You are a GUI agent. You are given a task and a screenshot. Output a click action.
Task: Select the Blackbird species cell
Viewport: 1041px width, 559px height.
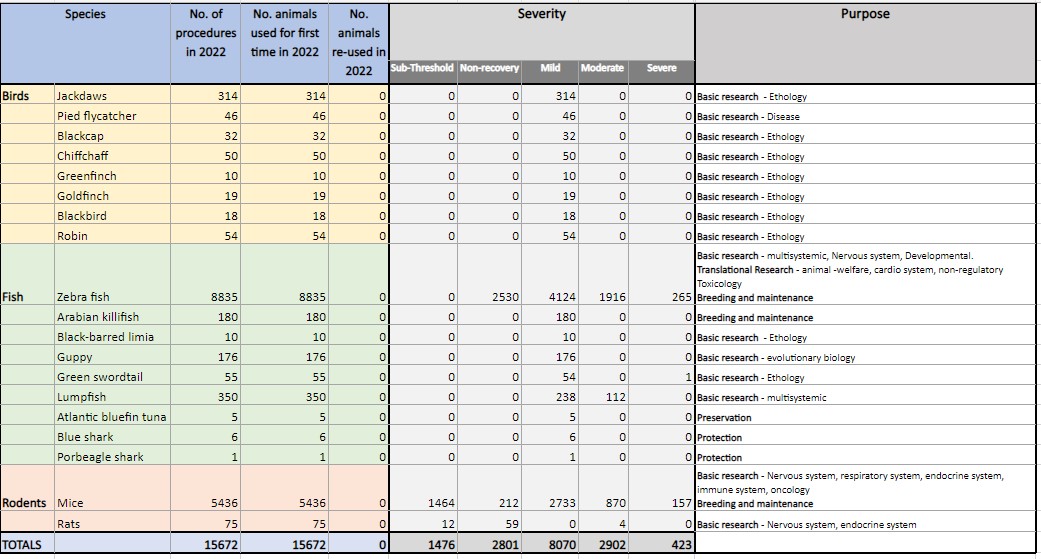pyautogui.click(x=112, y=215)
